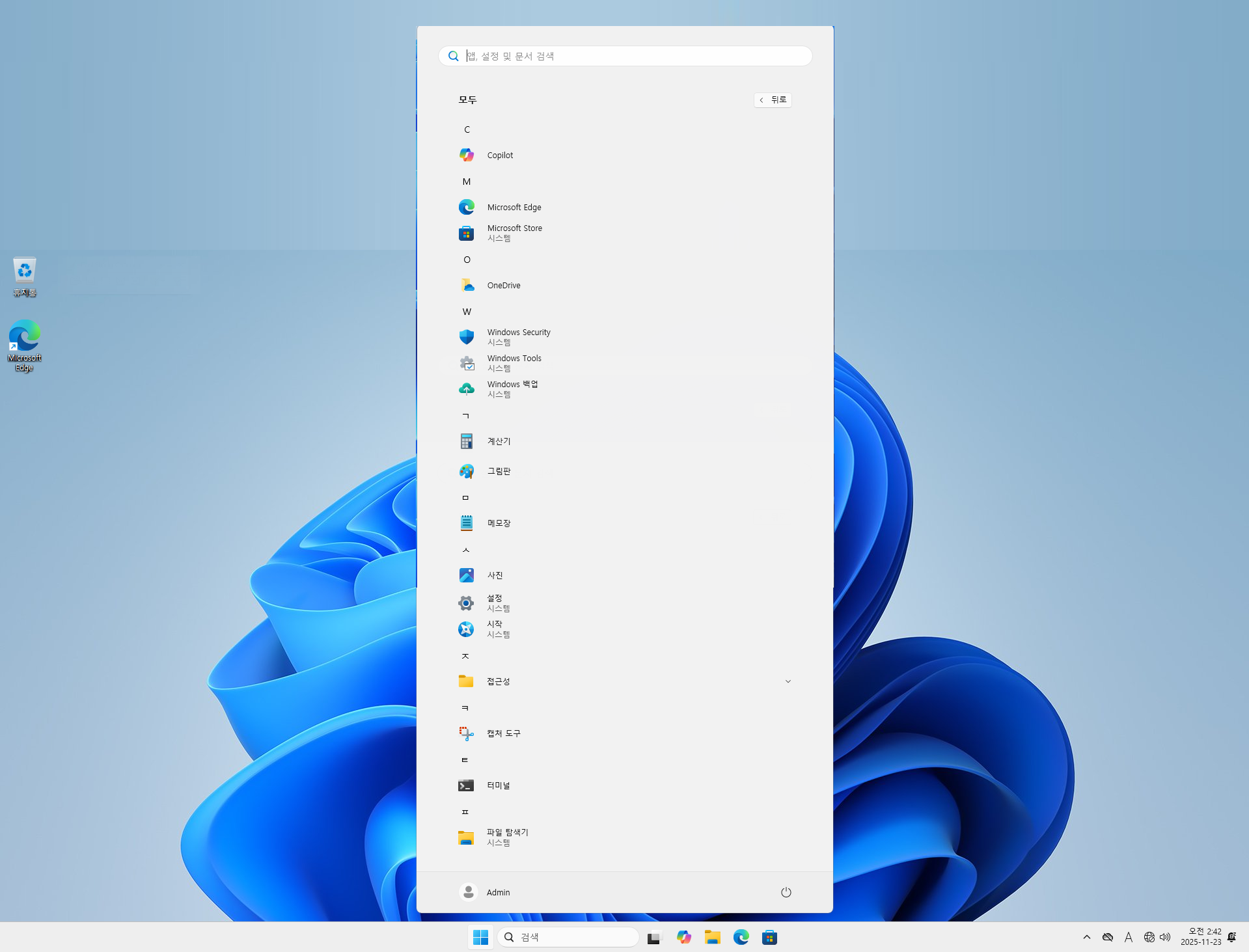Open Admin user account menu
The height and width of the screenshot is (952, 1249).
coord(485,892)
